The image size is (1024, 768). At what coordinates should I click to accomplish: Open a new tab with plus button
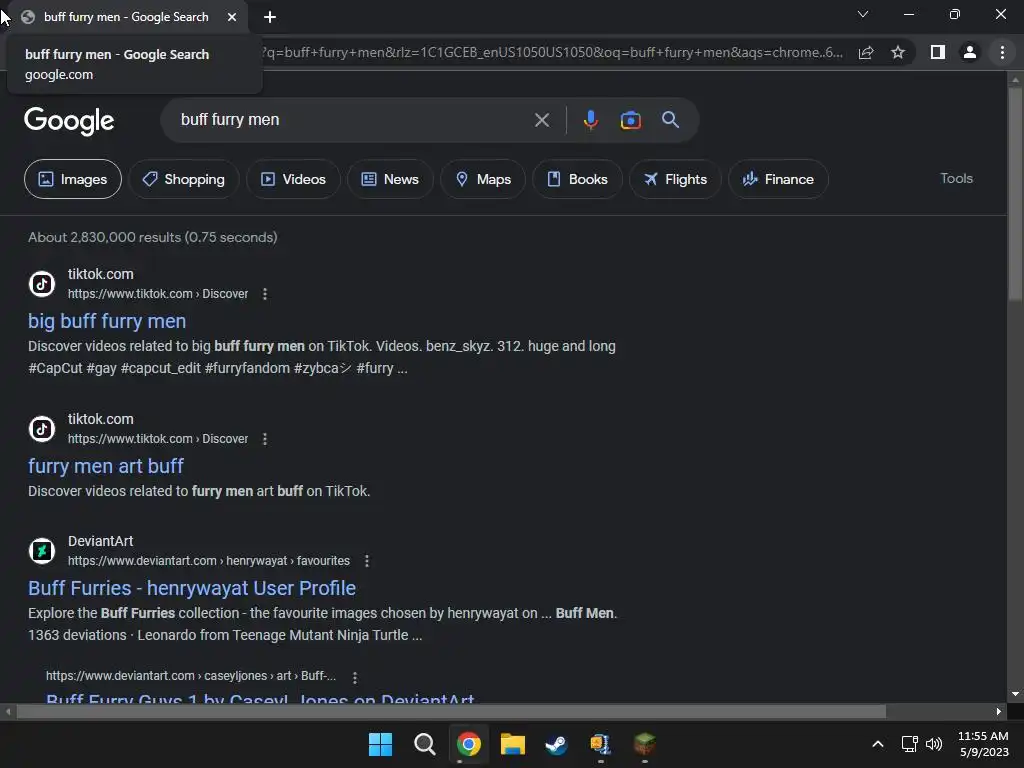coord(270,18)
